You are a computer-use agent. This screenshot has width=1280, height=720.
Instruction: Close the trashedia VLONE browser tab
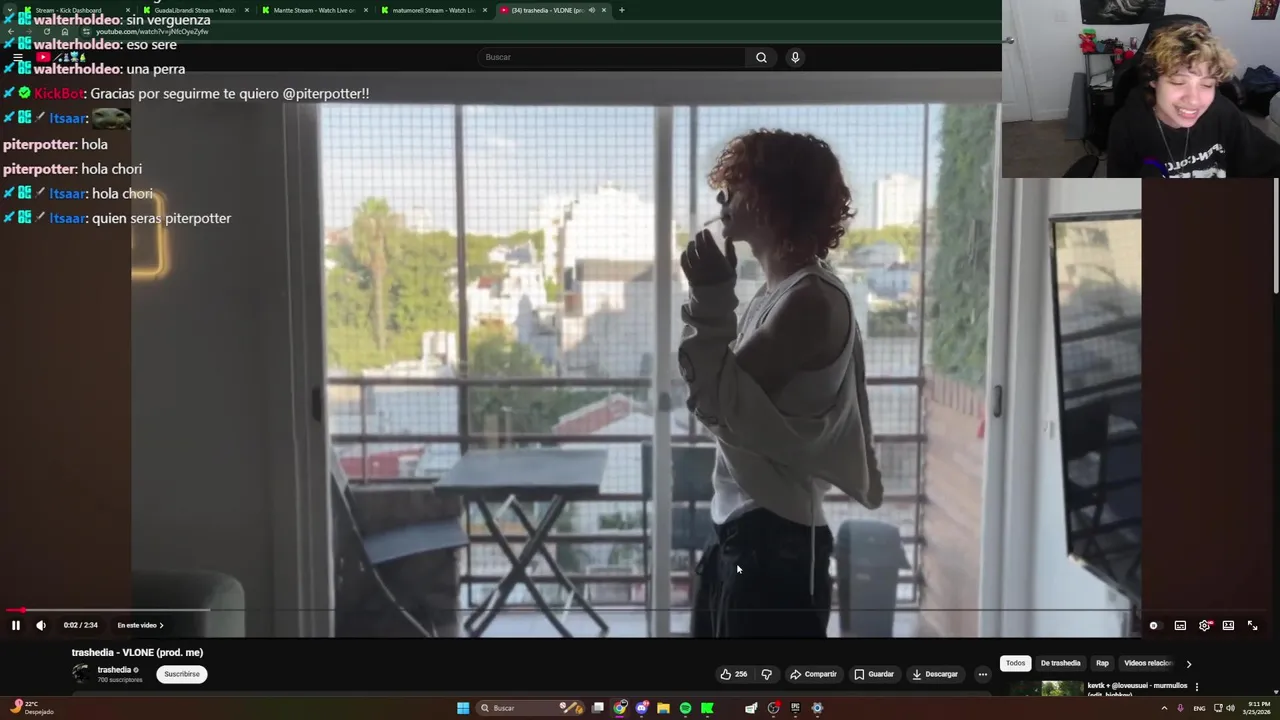point(603,10)
